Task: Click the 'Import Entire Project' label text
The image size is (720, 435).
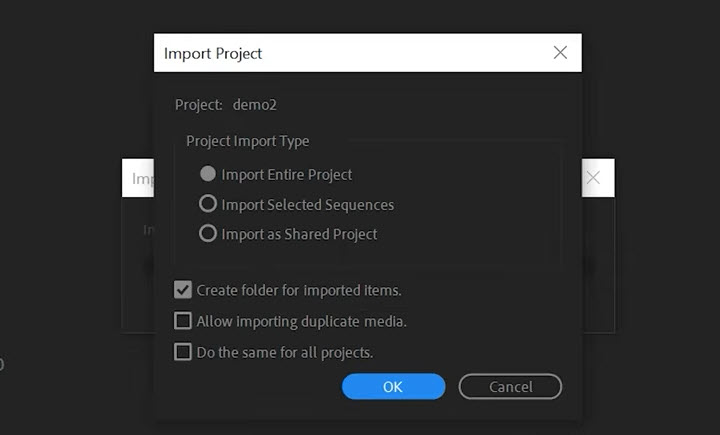Action: point(287,174)
